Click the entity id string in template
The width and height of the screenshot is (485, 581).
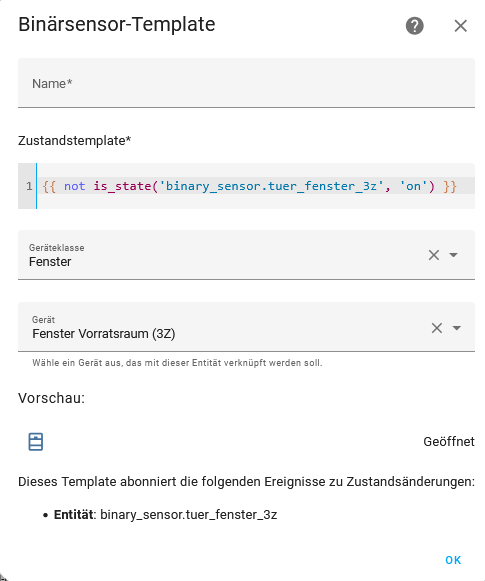pos(271,186)
